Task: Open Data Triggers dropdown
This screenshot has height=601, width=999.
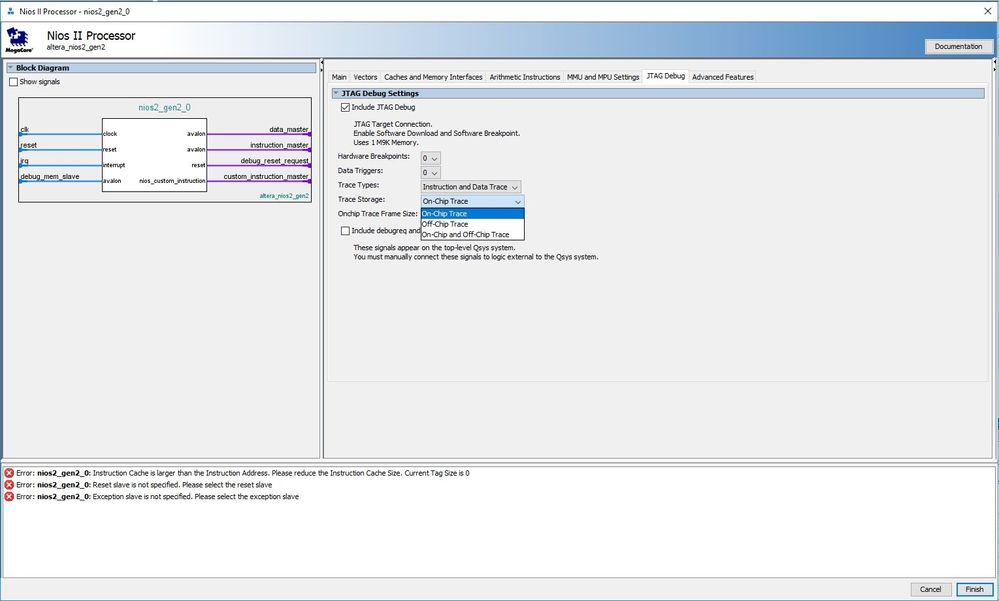Action: point(430,173)
